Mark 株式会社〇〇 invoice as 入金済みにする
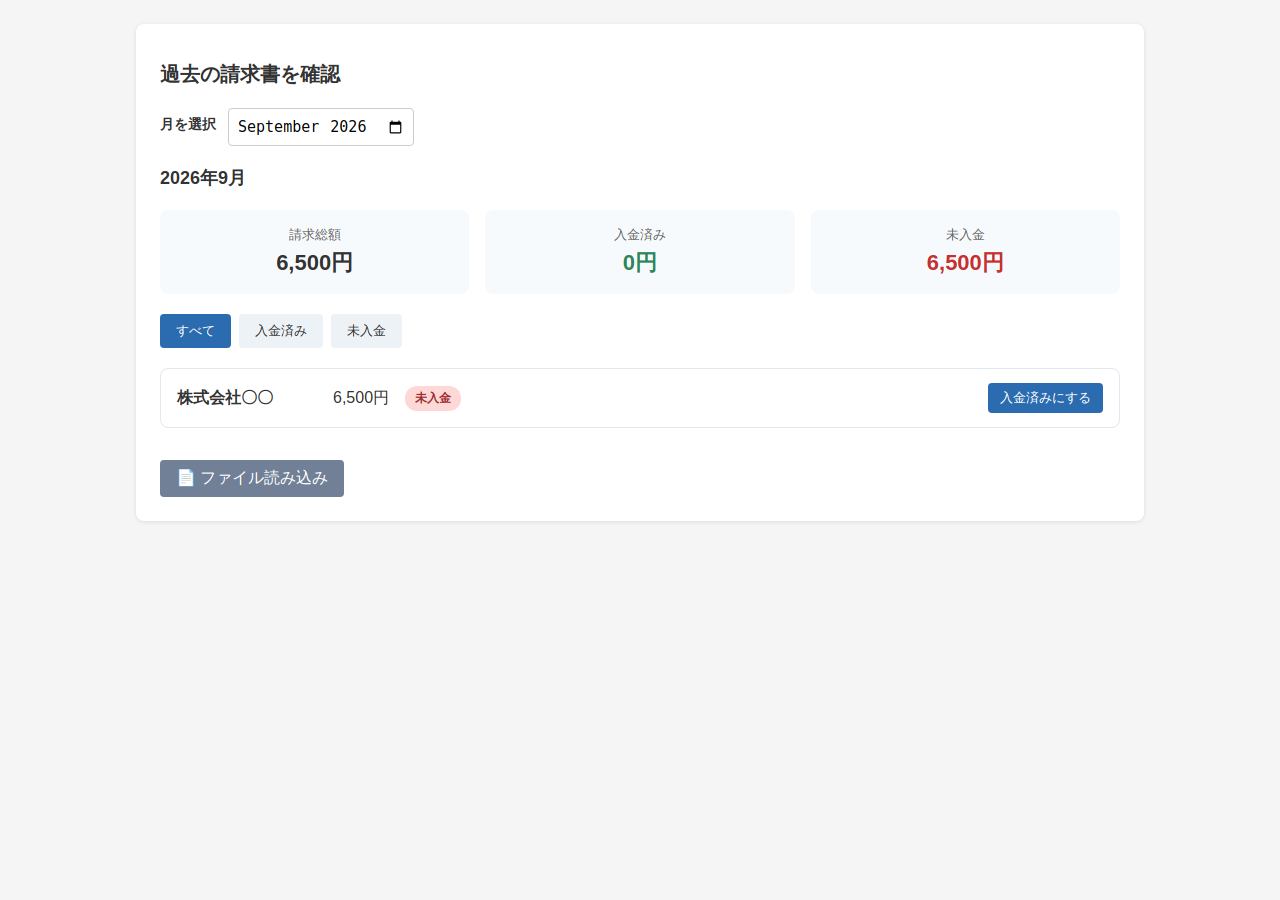The image size is (1280, 900). coord(1045,398)
